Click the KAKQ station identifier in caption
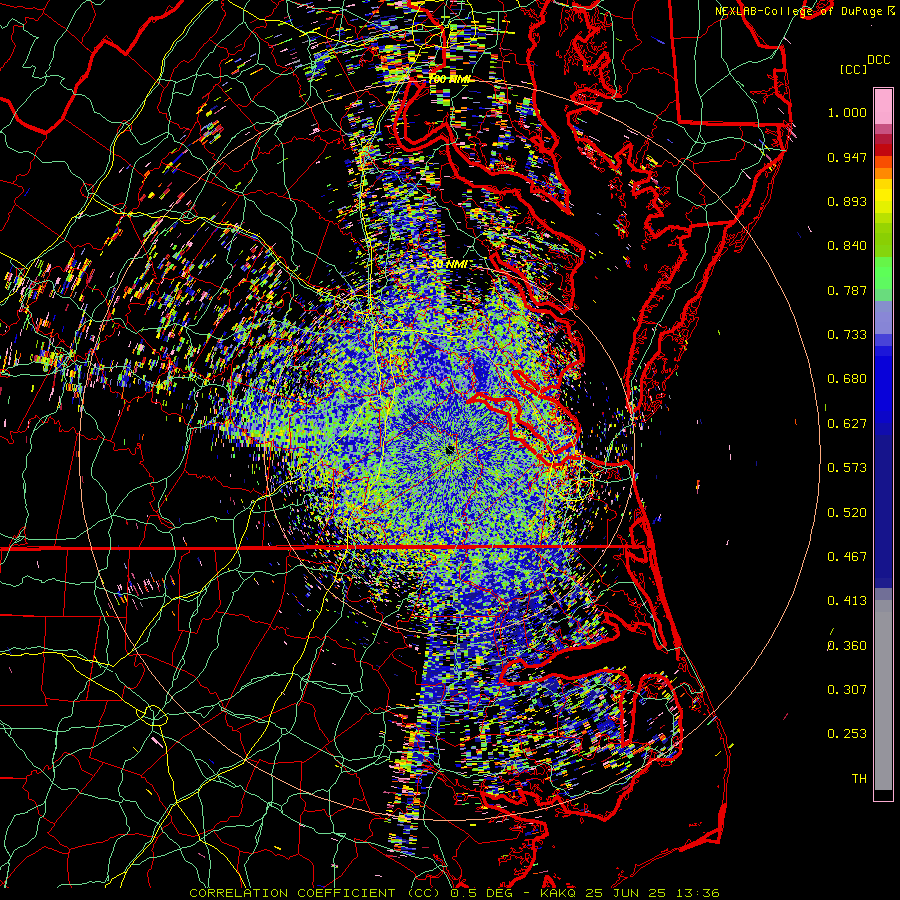Screen dimensions: 900x900 point(557,893)
